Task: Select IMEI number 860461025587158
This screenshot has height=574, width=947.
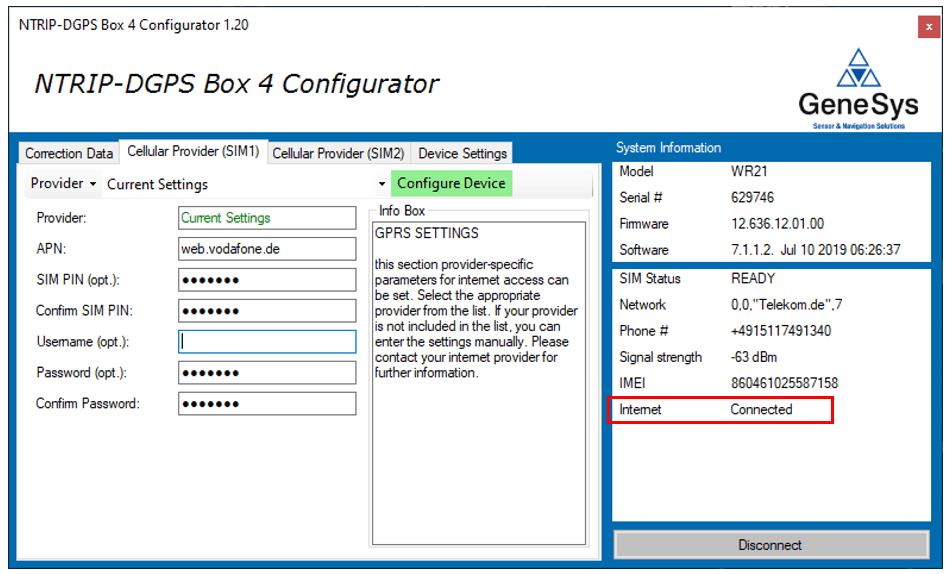Action: click(x=785, y=383)
